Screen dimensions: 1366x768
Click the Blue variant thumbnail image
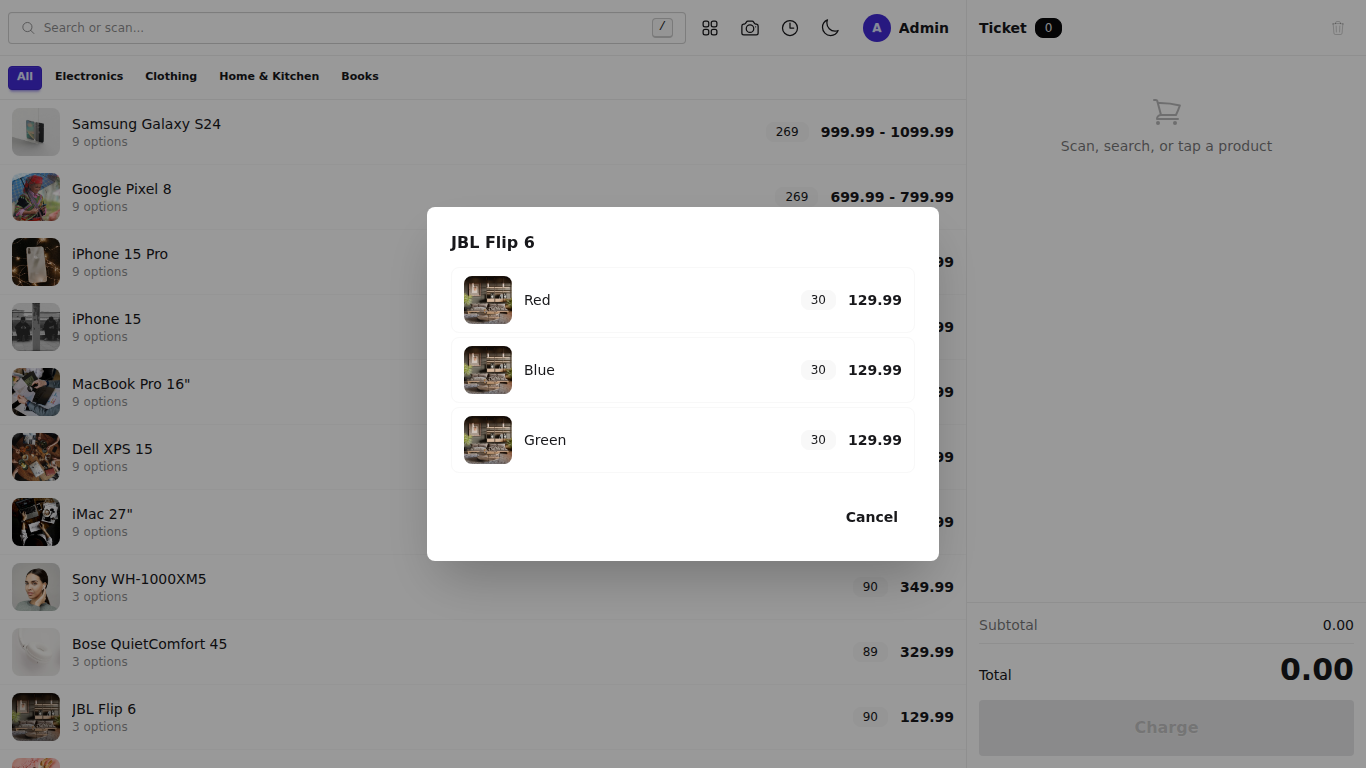pyautogui.click(x=488, y=370)
